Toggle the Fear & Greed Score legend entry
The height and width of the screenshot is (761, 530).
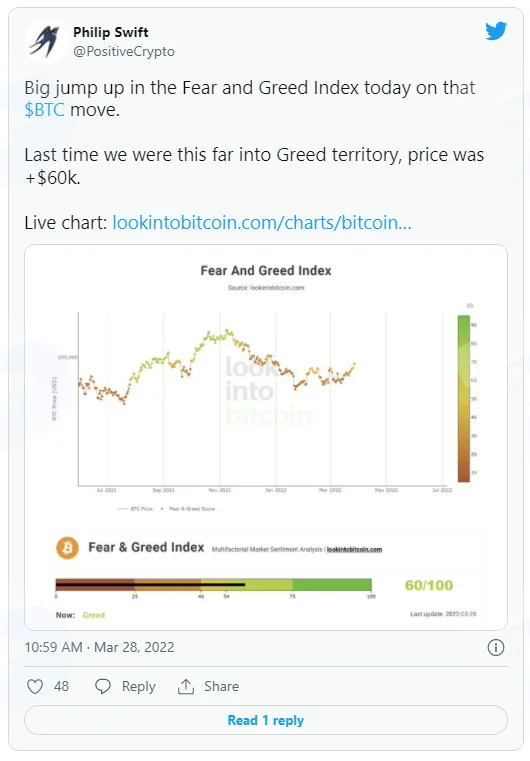187,509
